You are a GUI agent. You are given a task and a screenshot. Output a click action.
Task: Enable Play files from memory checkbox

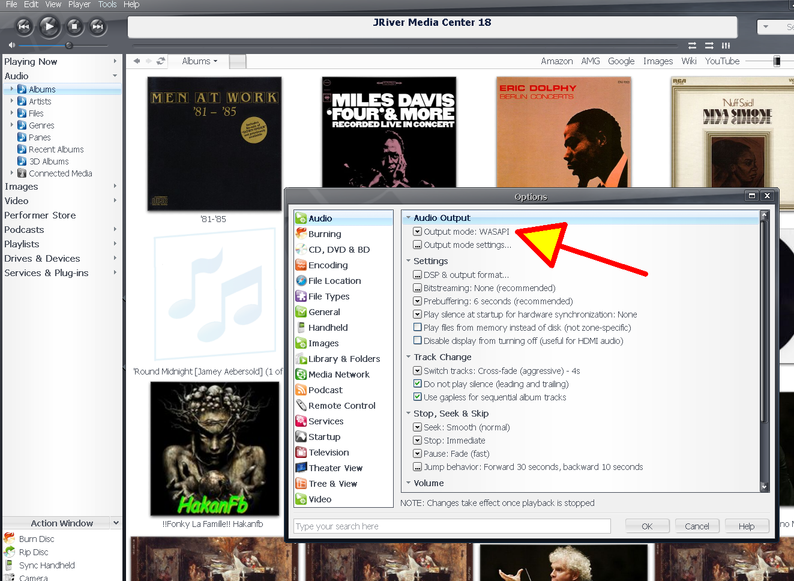(417, 327)
